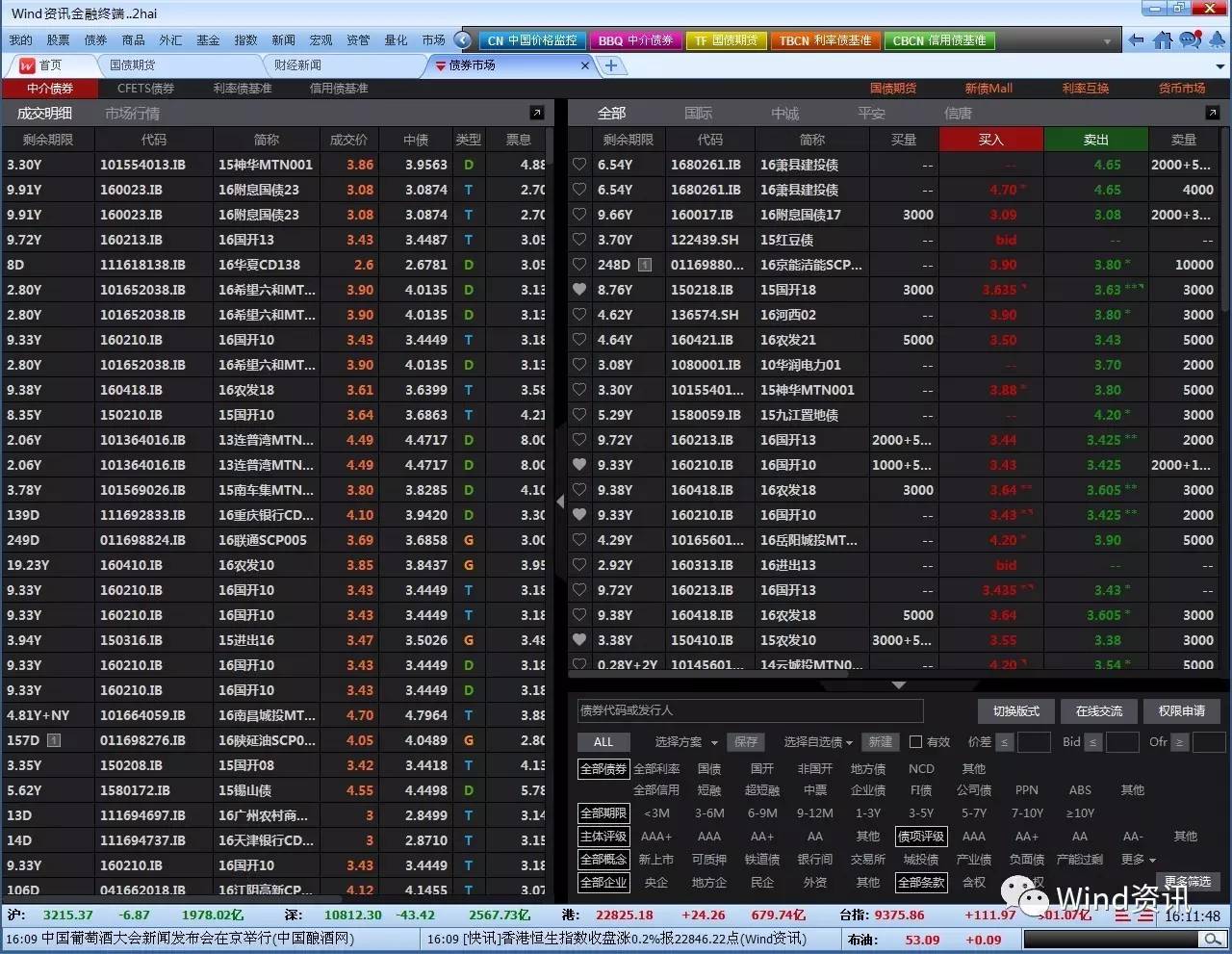Screen dimensions: 1232x954
Task: Focus the Bid value input box
Action: [x=1122, y=742]
